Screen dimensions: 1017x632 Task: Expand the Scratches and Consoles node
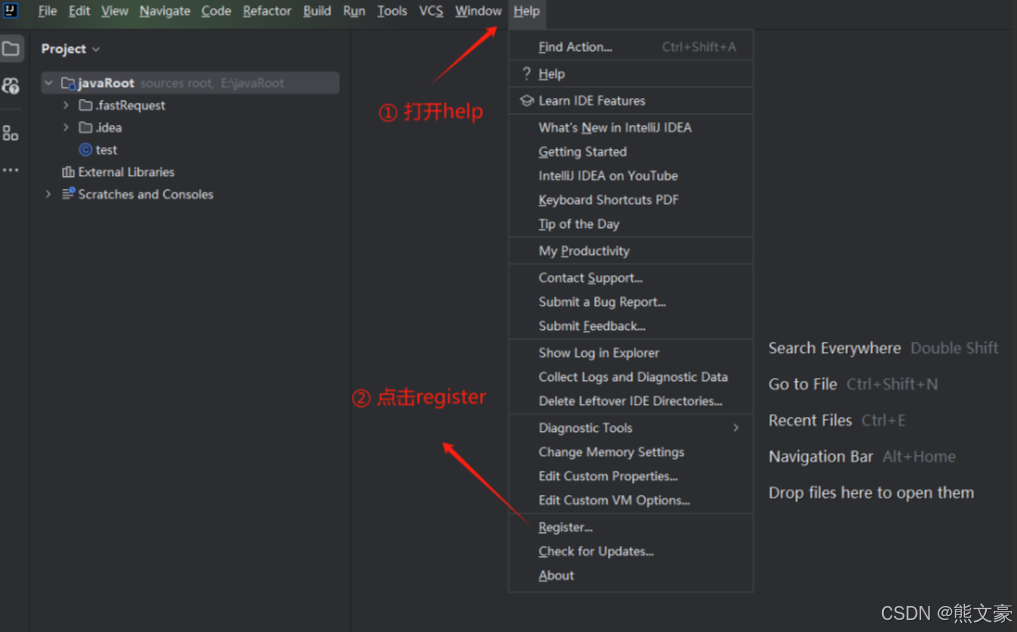coord(49,194)
